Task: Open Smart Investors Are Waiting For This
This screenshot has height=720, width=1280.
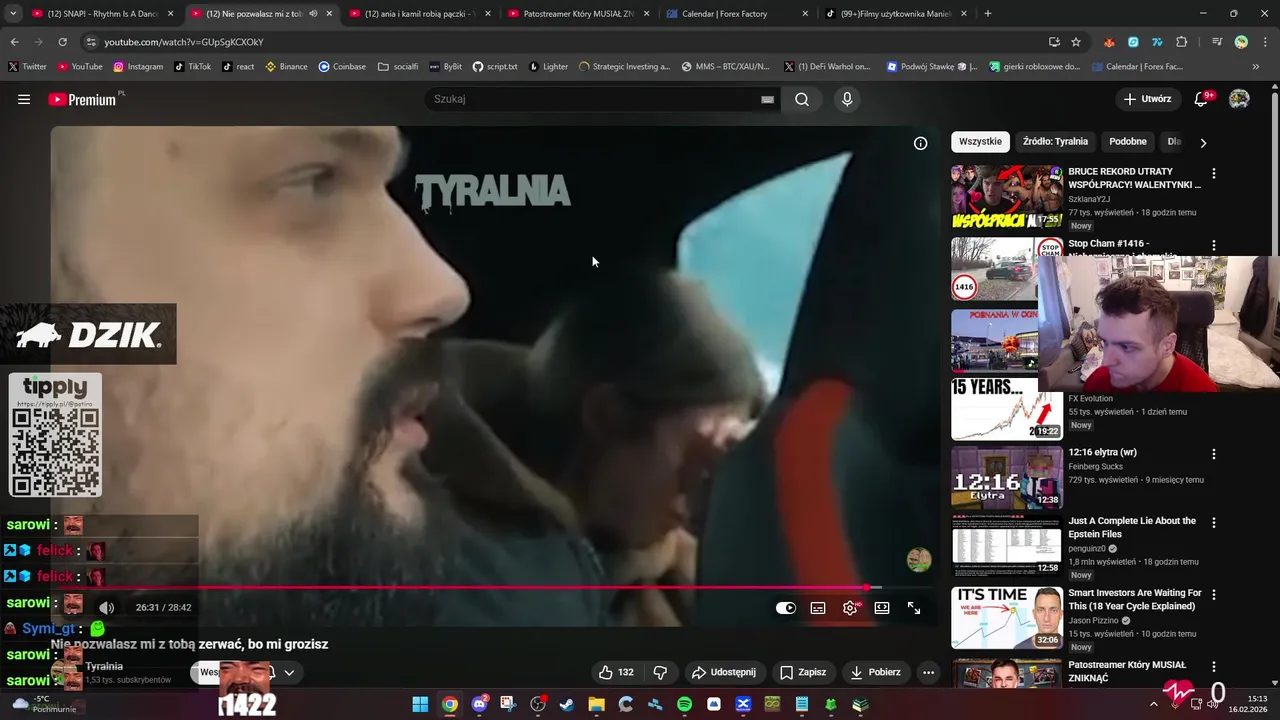Action: (x=1135, y=599)
